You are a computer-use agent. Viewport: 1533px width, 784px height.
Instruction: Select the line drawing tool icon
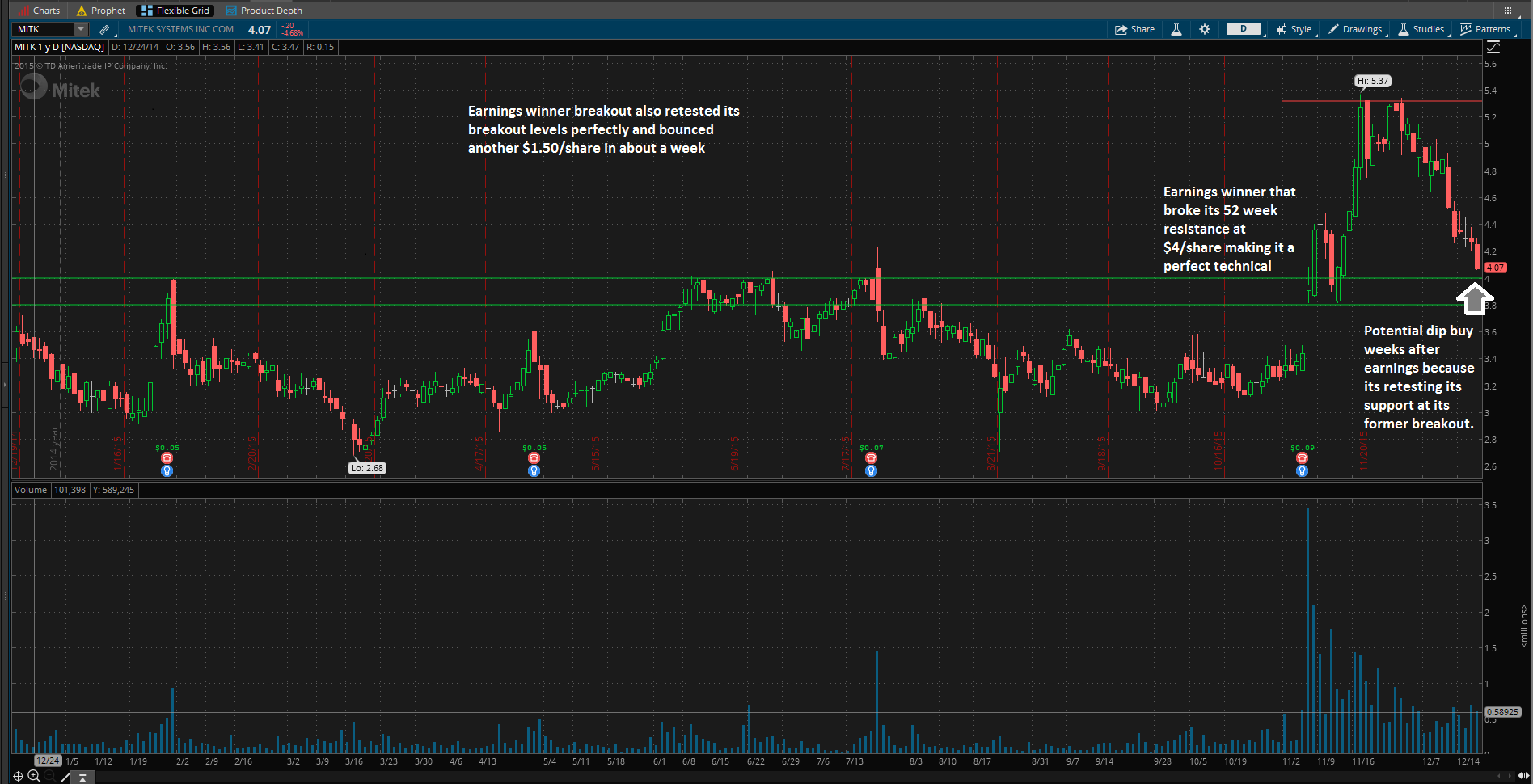click(65, 777)
